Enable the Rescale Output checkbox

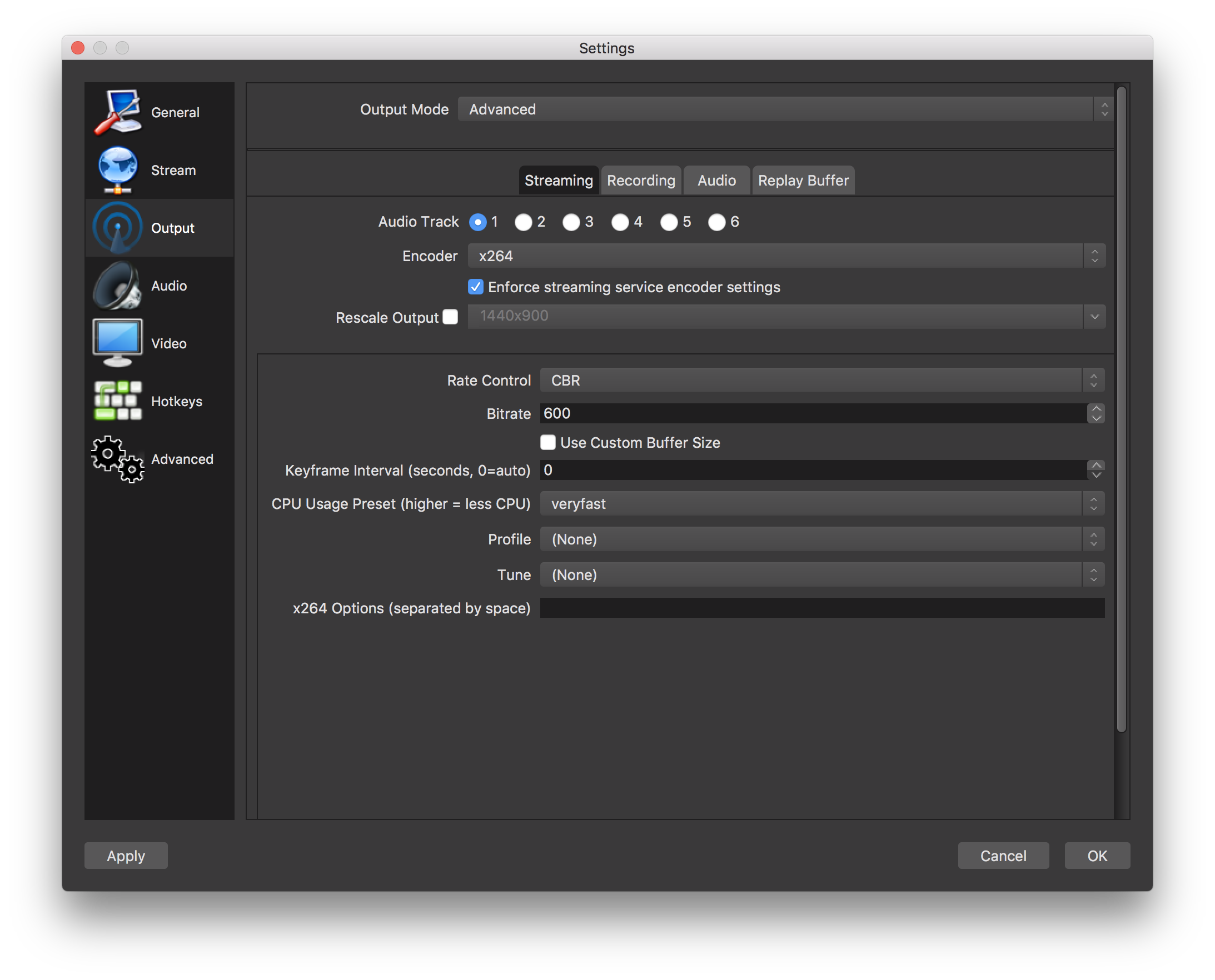click(450, 317)
